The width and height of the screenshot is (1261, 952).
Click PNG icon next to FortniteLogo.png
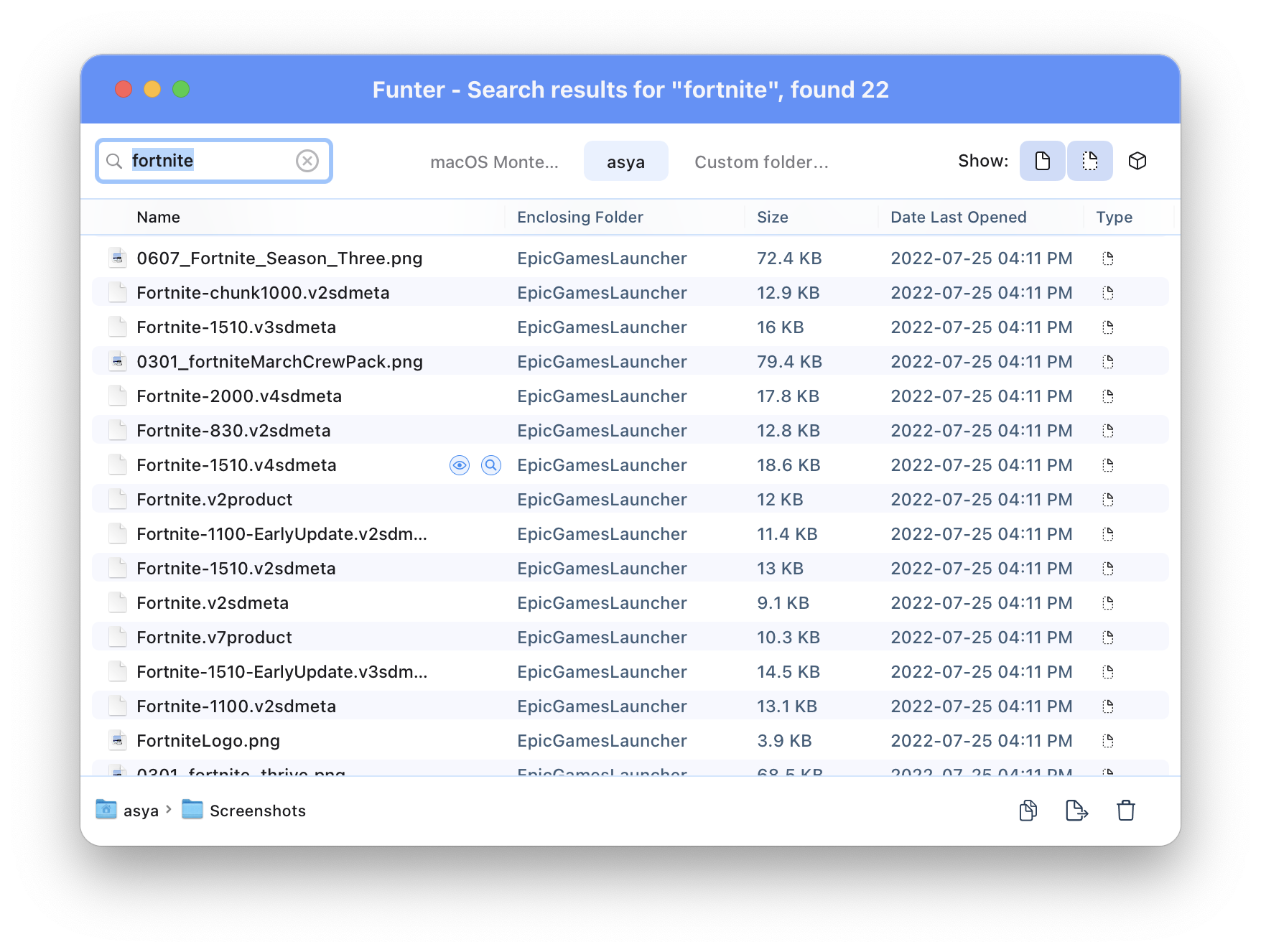point(118,740)
